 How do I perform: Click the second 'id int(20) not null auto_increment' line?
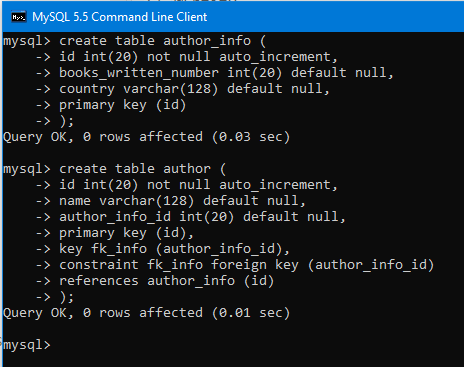coord(198,185)
